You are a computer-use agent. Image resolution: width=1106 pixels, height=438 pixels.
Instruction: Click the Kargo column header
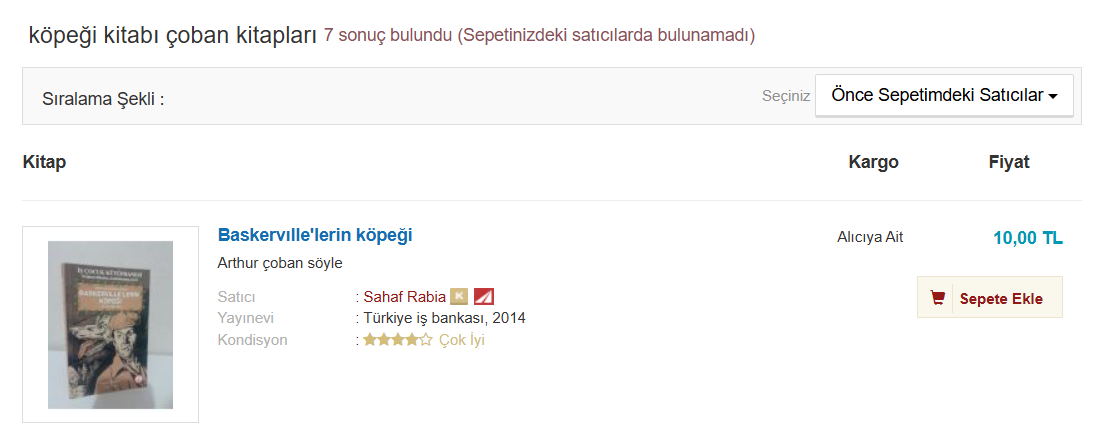click(873, 162)
